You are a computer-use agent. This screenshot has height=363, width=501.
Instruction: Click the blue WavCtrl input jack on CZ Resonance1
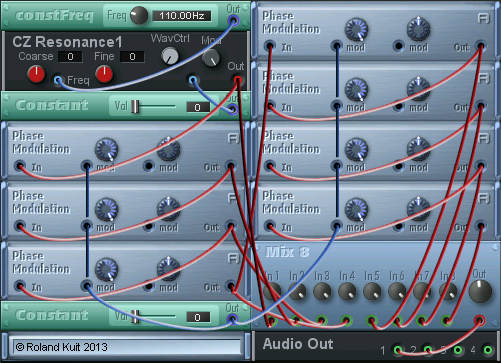[193, 80]
